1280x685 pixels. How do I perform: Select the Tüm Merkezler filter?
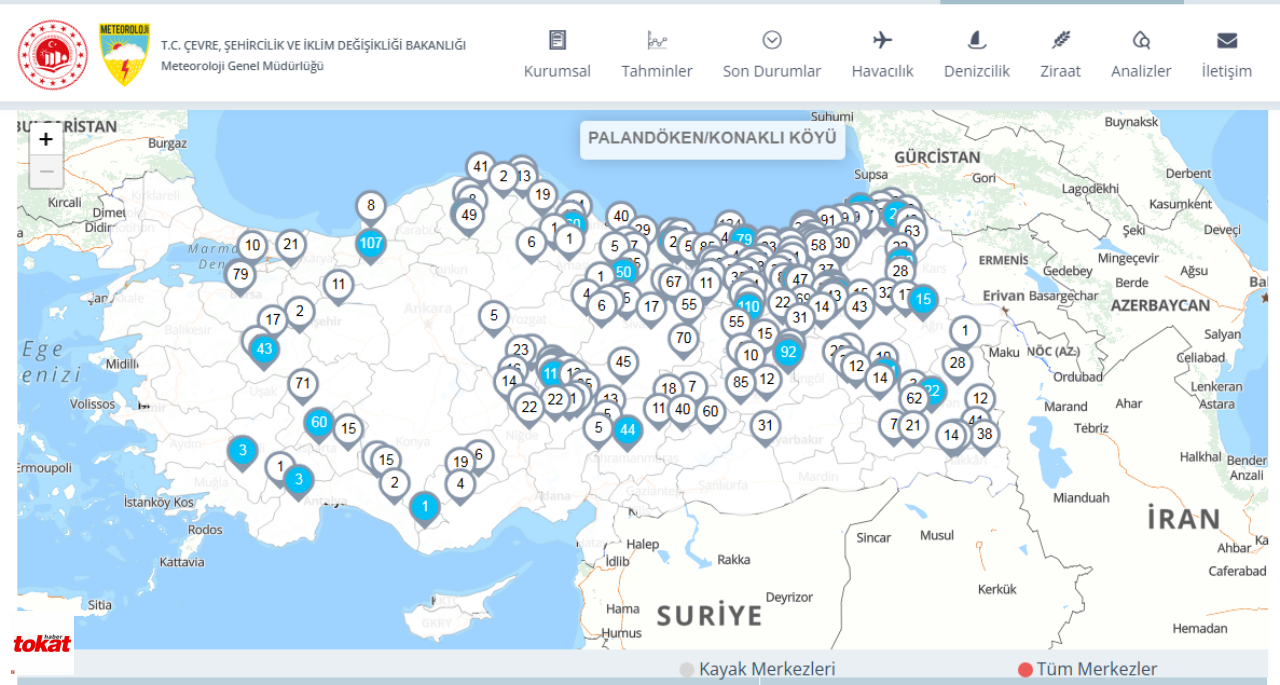pyautogui.click(x=1087, y=669)
